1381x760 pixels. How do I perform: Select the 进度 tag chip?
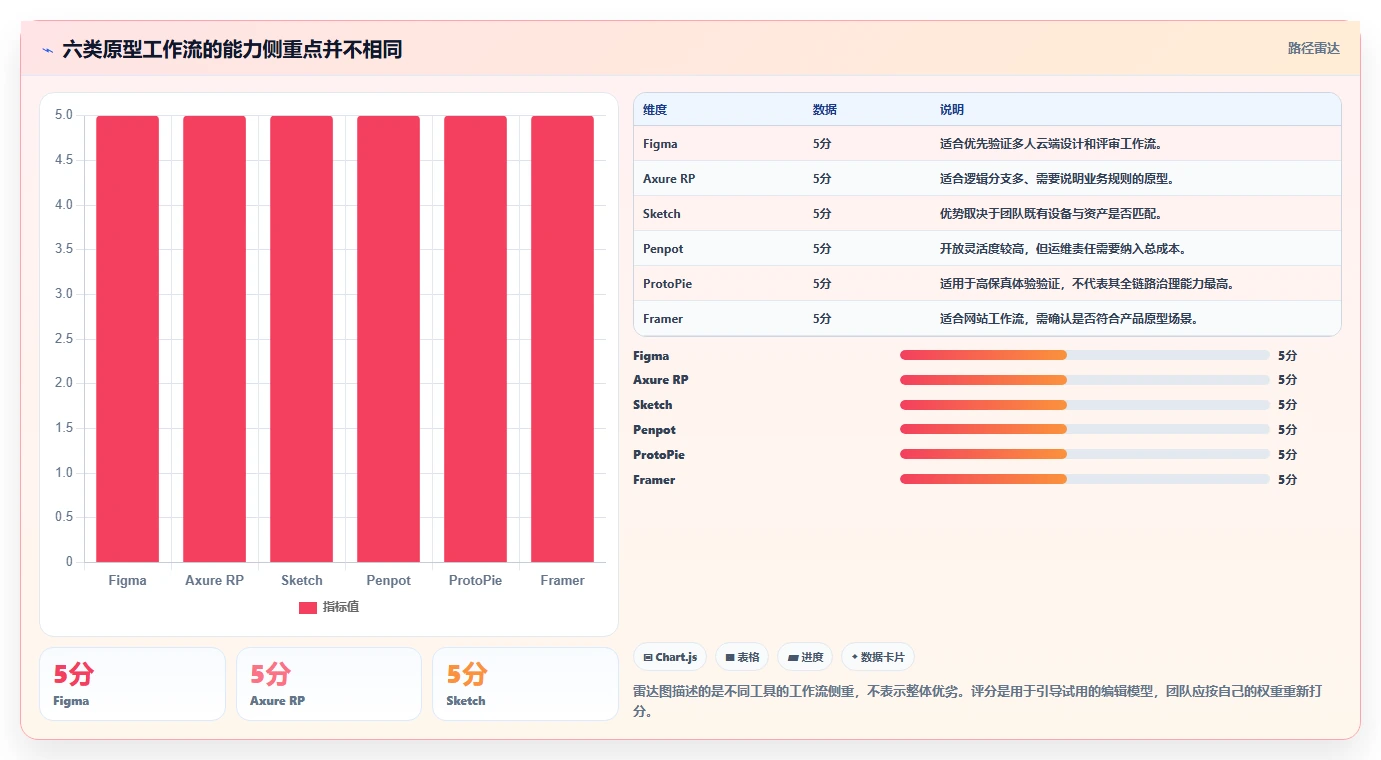(805, 657)
